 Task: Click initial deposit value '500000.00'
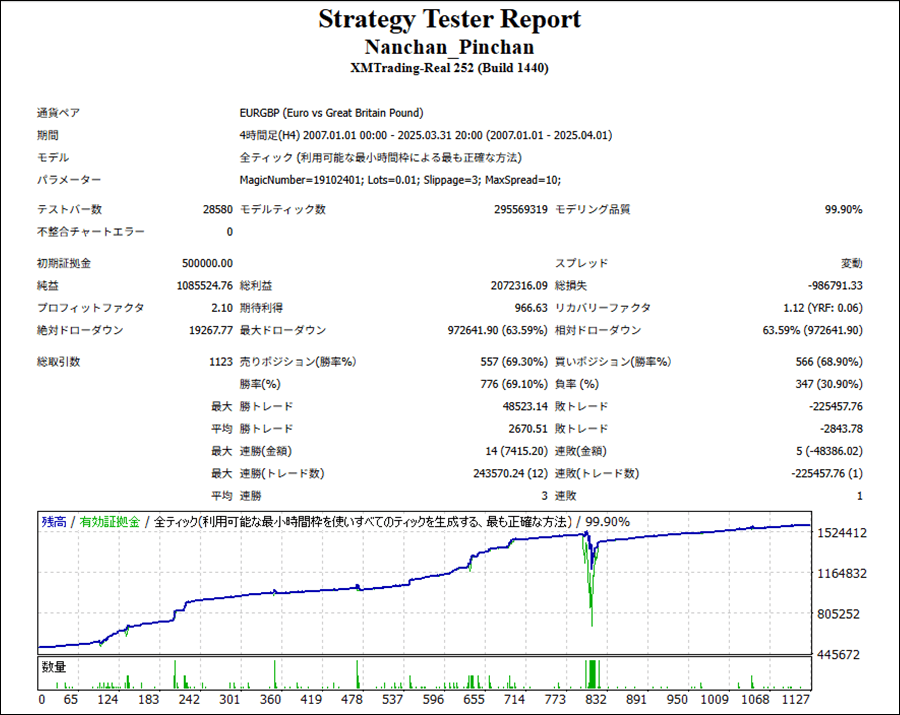coord(207,263)
